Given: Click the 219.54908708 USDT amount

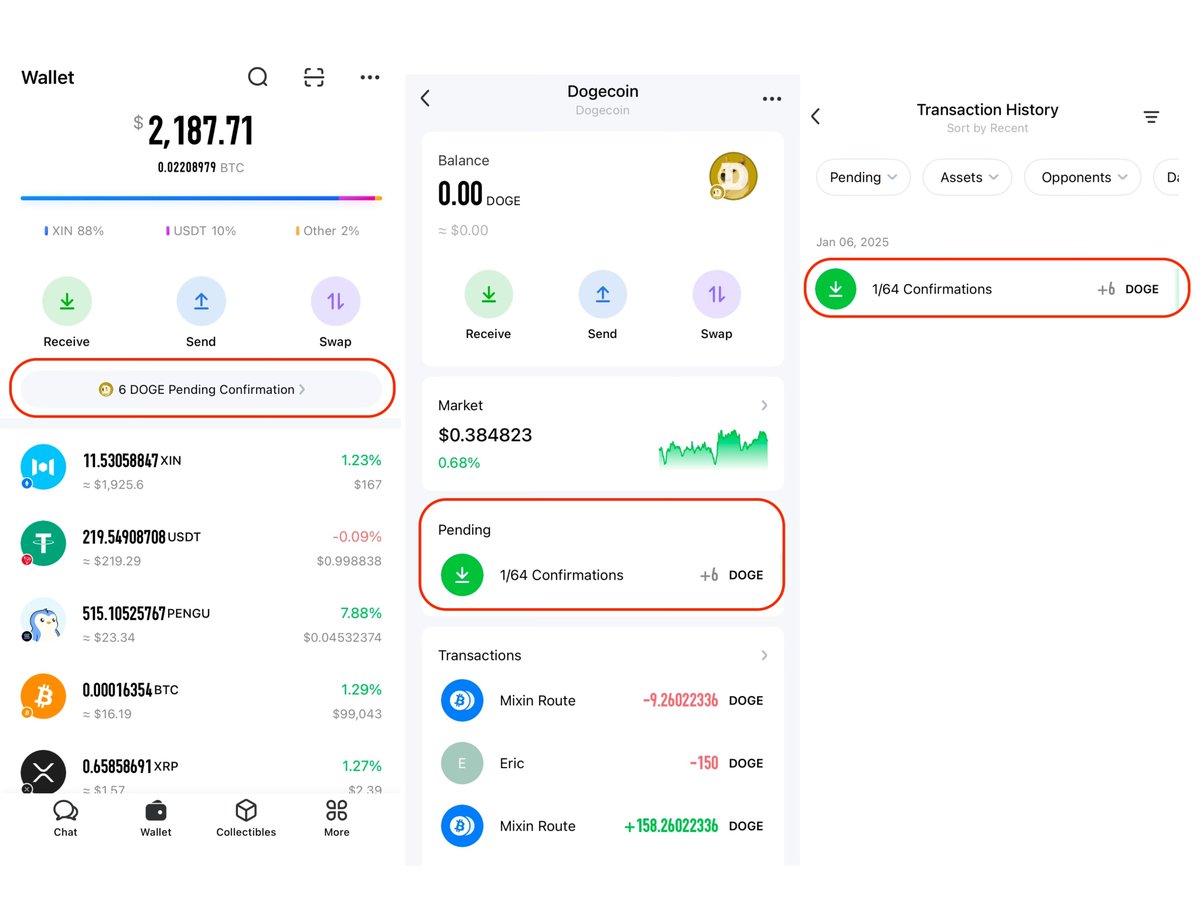Looking at the screenshot, I should (x=141, y=537).
